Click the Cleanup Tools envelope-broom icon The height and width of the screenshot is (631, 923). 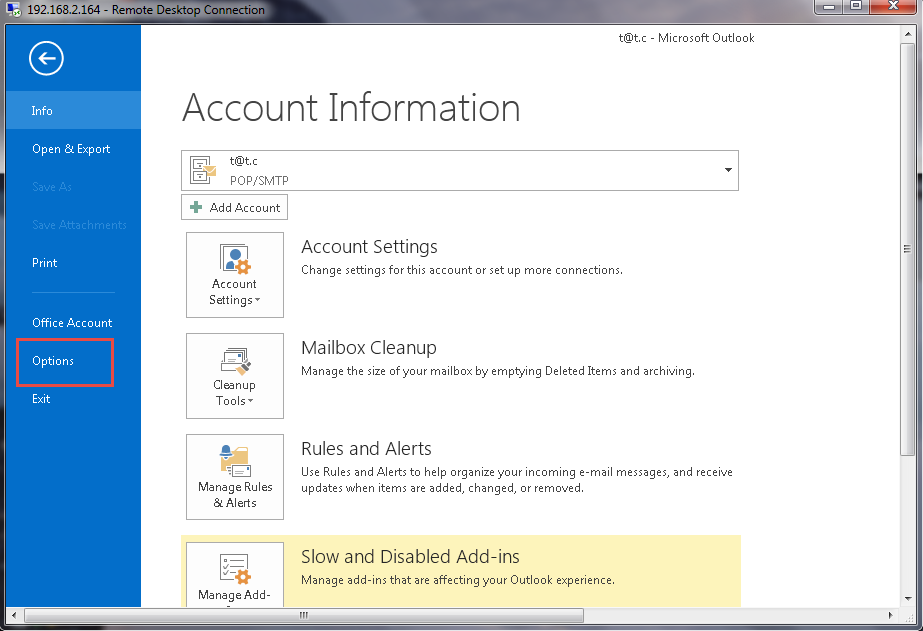[235, 360]
